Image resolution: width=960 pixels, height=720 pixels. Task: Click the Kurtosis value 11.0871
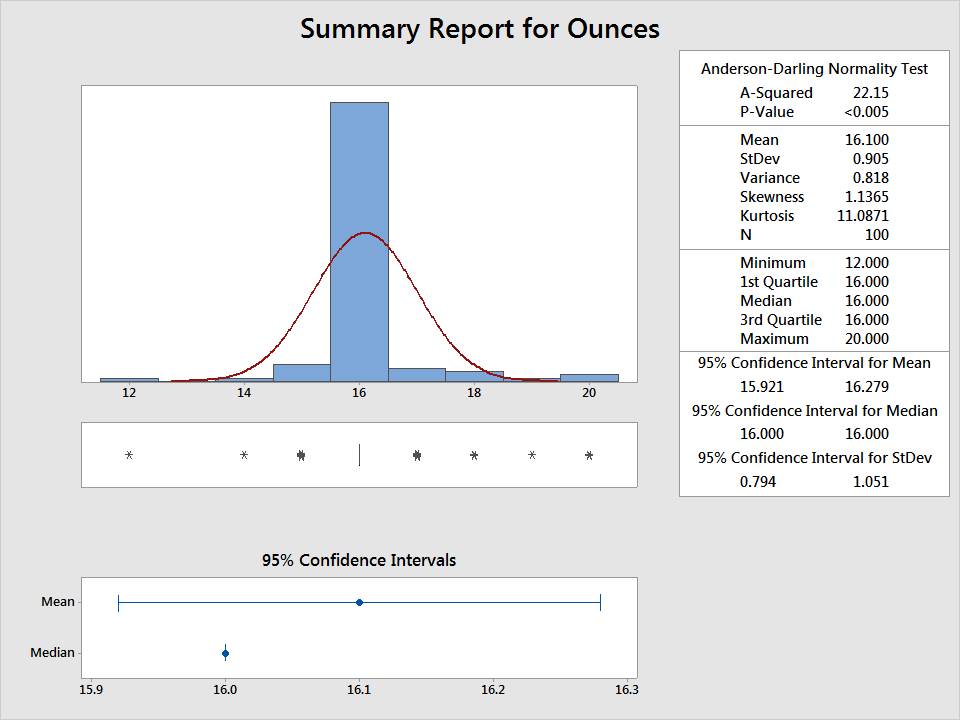point(863,216)
